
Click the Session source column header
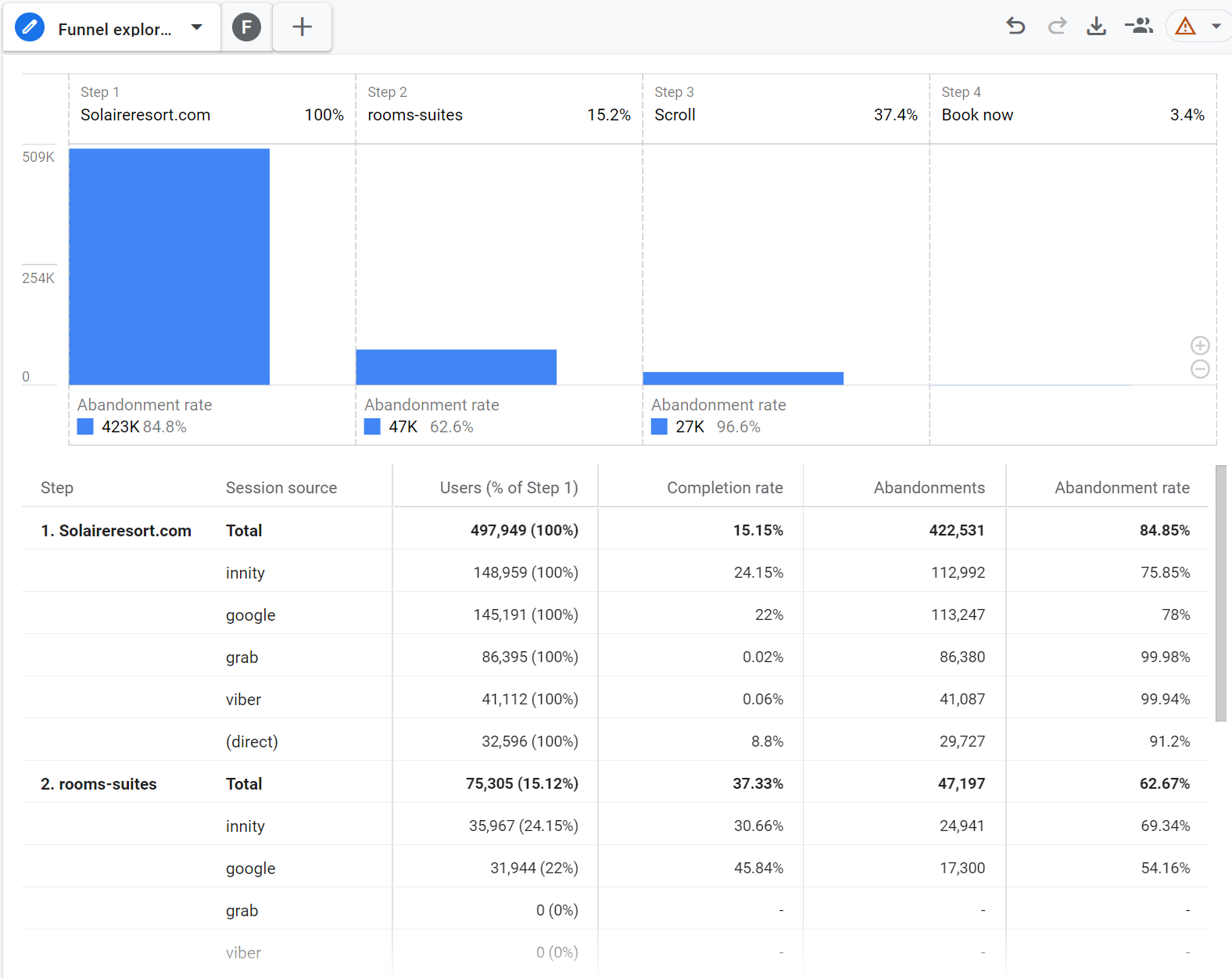[x=281, y=488]
